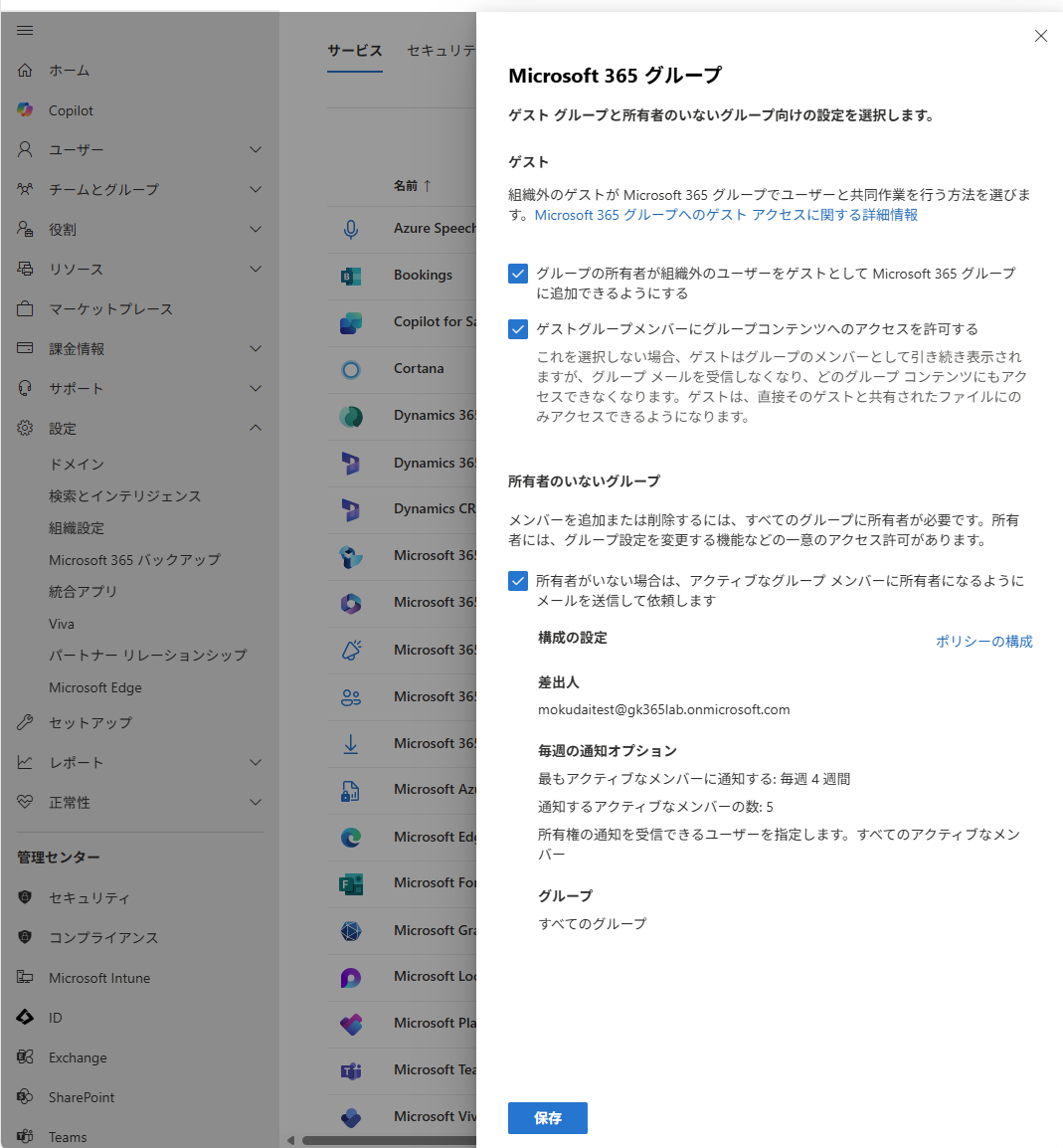Open 検索とインテリジェンス settings page
Viewport: 1063px width, 1148px height.
pos(125,496)
